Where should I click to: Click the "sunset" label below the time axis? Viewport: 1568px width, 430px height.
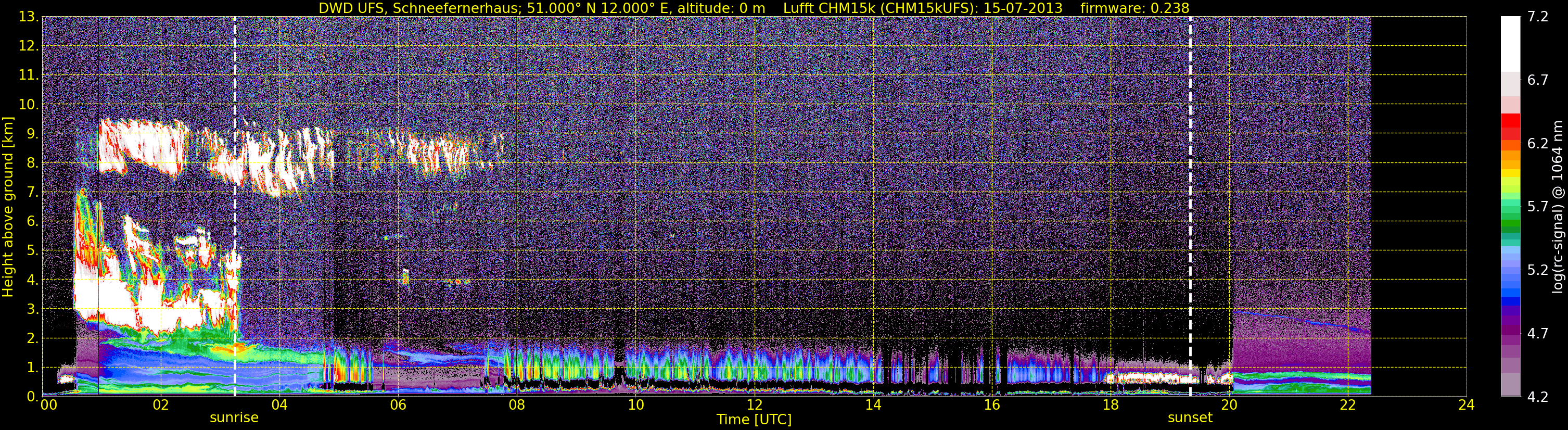click(1190, 418)
